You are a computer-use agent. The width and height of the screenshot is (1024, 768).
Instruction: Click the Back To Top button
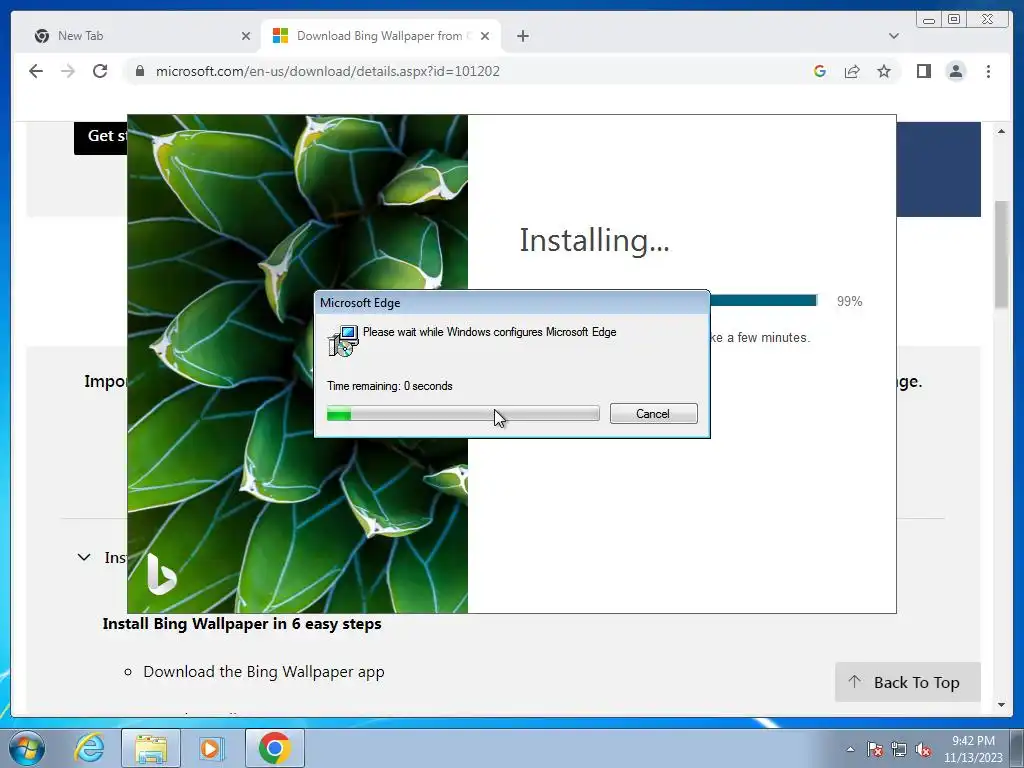pyautogui.click(x=907, y=682)
